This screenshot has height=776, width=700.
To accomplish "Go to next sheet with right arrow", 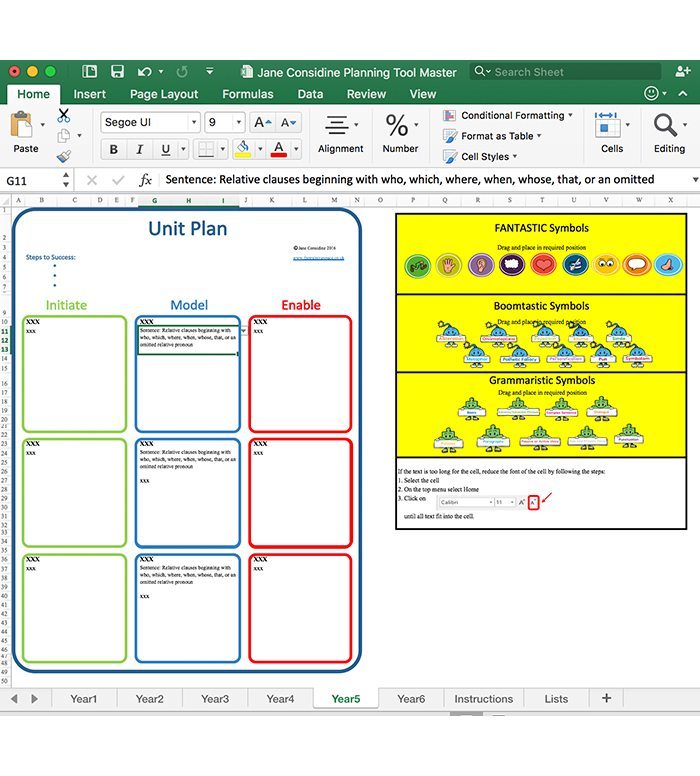I will 34,699.
